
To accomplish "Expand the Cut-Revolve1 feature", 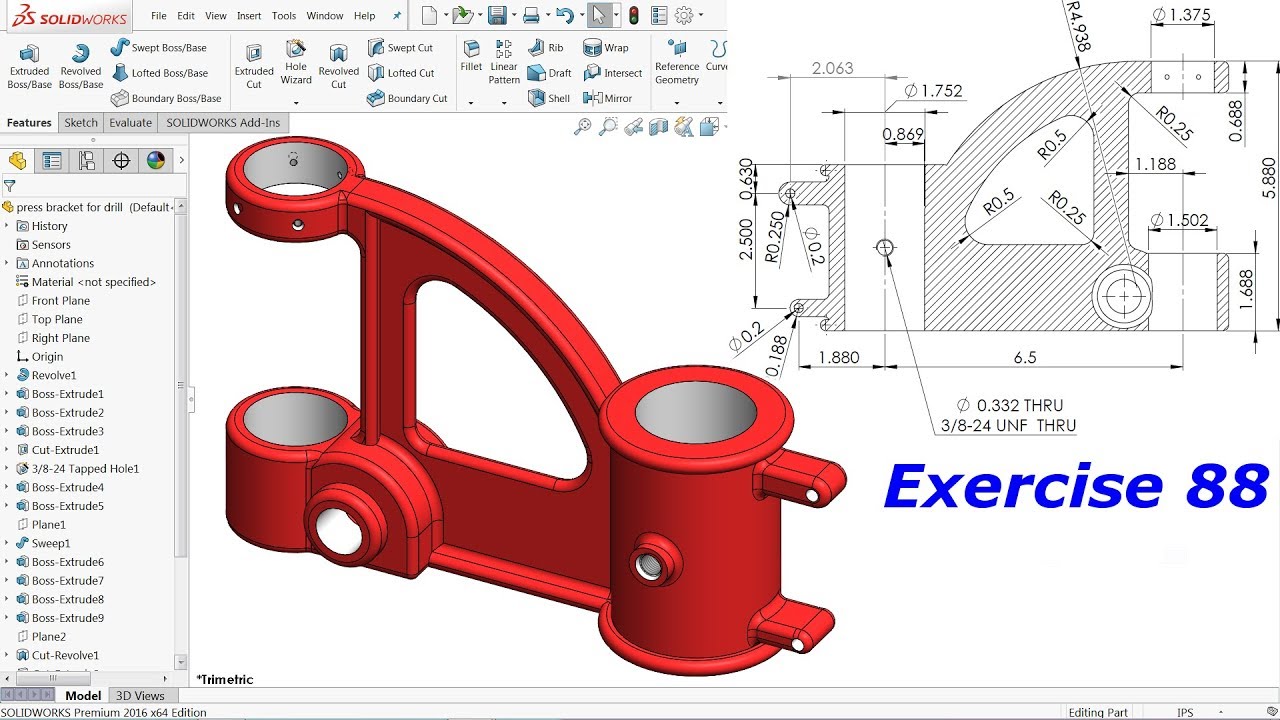I will pyautogui.click(x=8, y=655).
